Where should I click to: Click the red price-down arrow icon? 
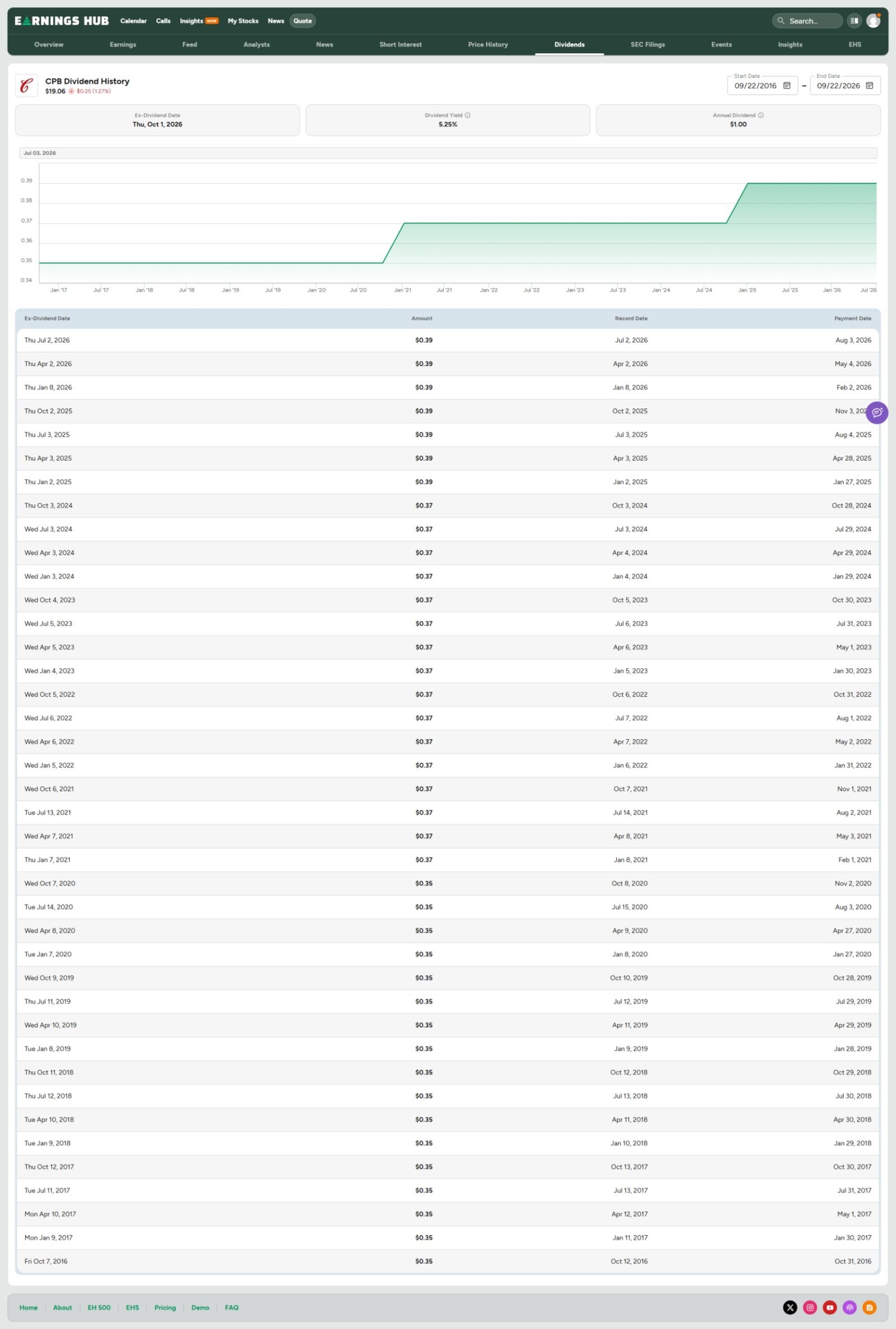pyautogui.click(x=72, y=91)
